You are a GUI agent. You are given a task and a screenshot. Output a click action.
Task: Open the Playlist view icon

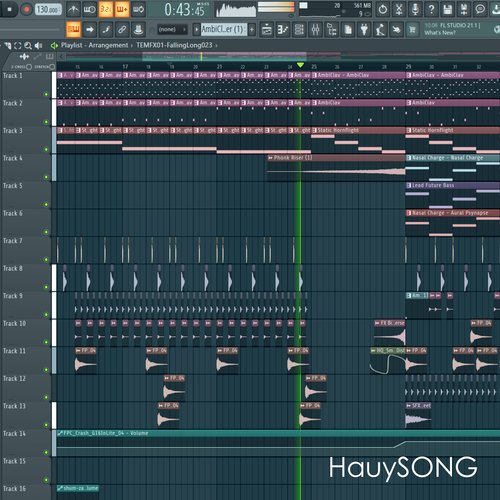tap(266, 30)
